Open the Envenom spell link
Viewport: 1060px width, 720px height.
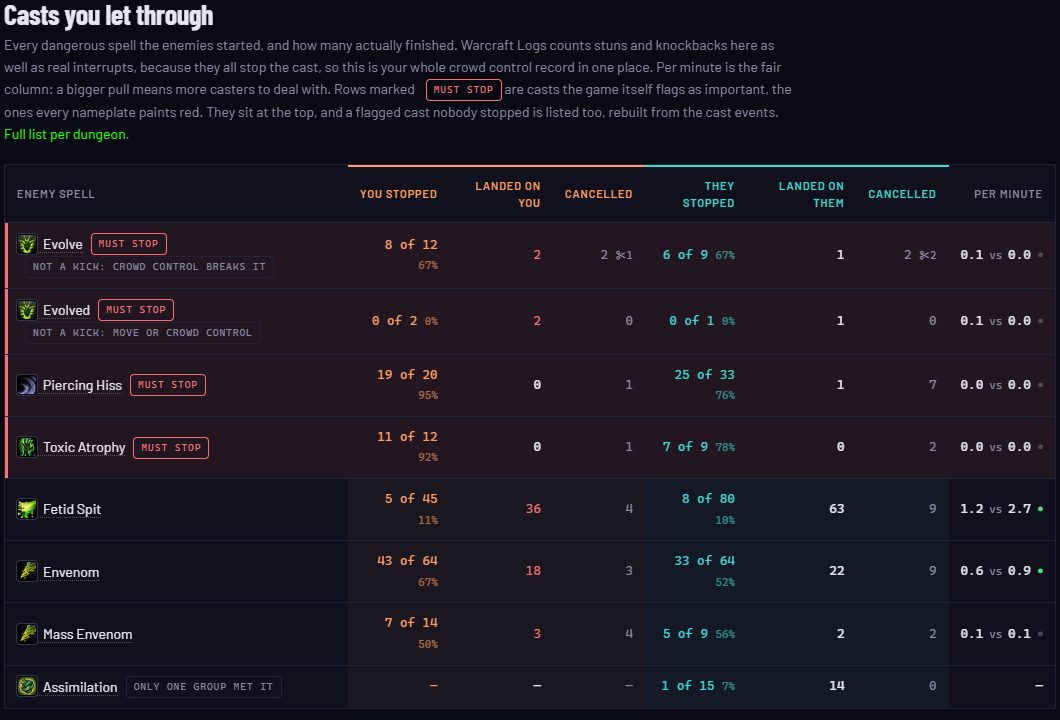coord(71,572)
